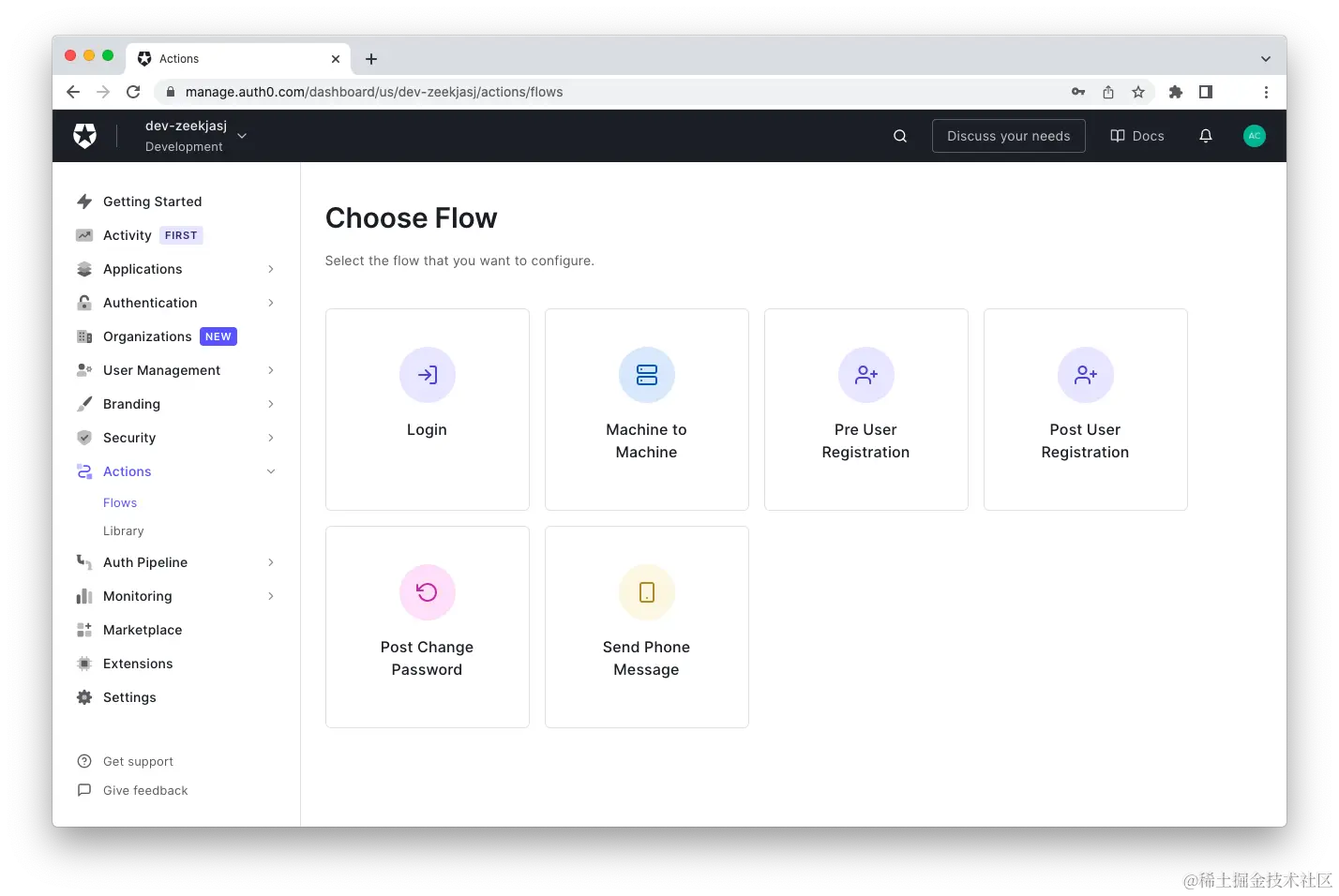Collapse the Actions section
The height and width of the screenshot is (896, 1339).
(270, 471)
